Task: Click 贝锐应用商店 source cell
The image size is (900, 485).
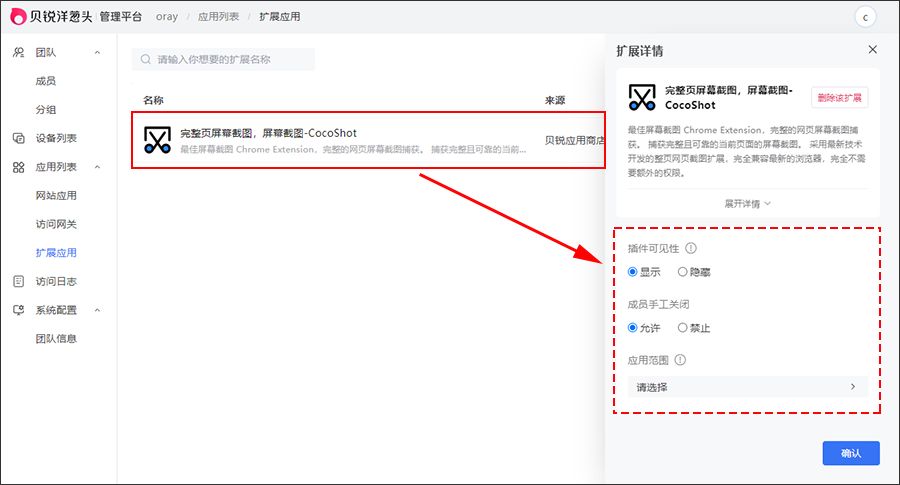Action: click(x=574, y=140)
